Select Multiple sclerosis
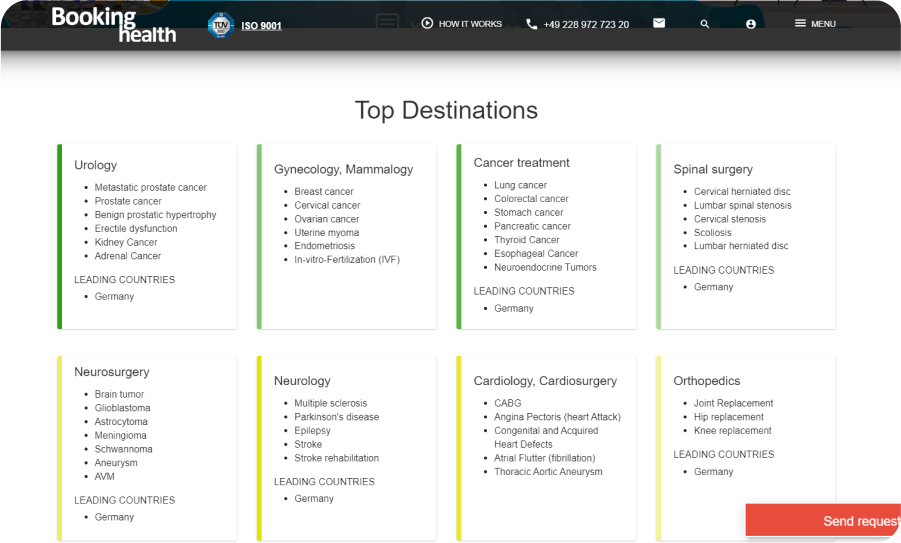The image size is (901, 543). [331, 403]
